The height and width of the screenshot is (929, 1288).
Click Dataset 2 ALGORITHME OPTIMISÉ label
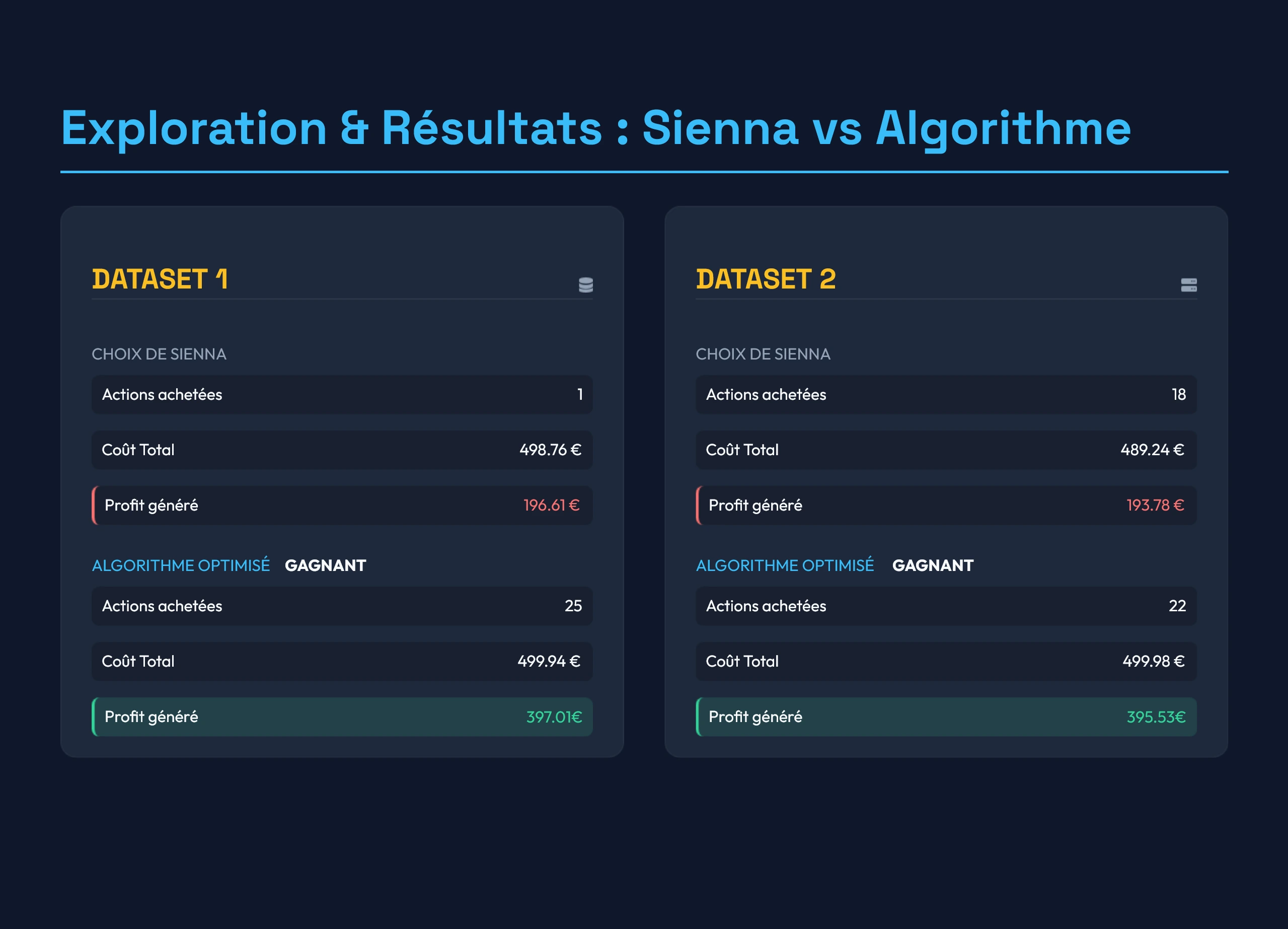(785, 565)
